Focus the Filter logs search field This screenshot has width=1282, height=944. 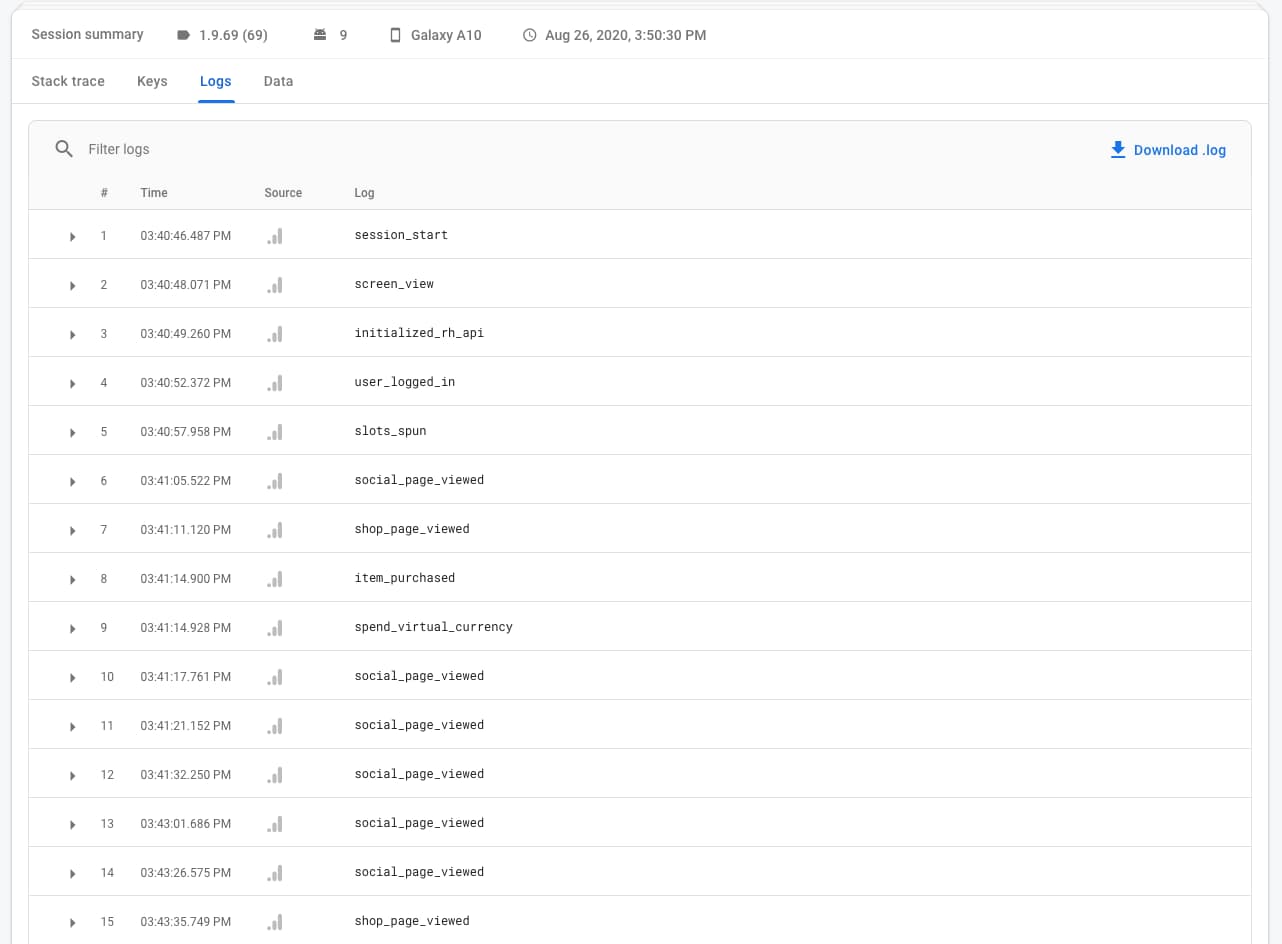pos(119,149)
